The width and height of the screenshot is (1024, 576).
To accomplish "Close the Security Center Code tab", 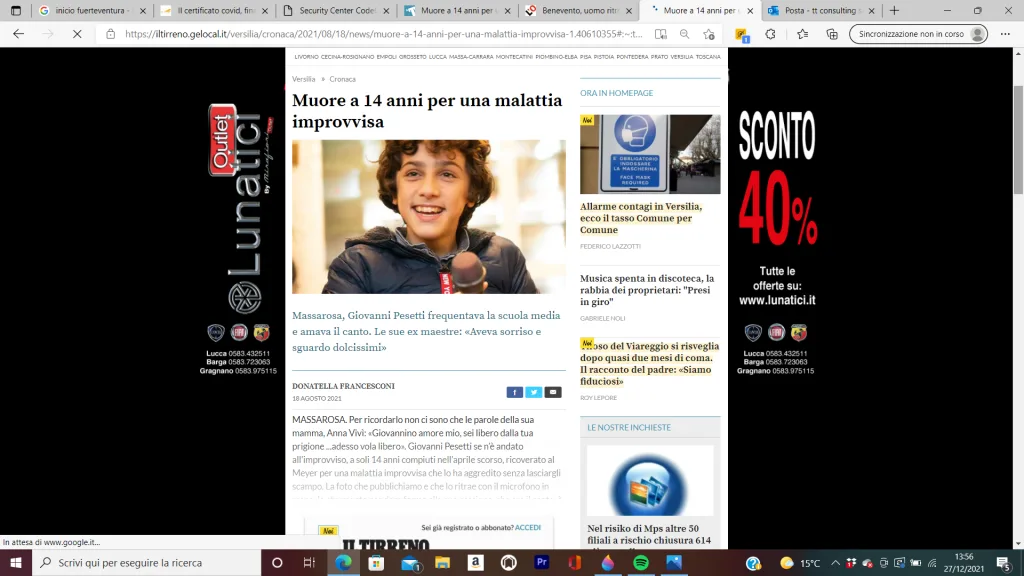I will 386,10.
